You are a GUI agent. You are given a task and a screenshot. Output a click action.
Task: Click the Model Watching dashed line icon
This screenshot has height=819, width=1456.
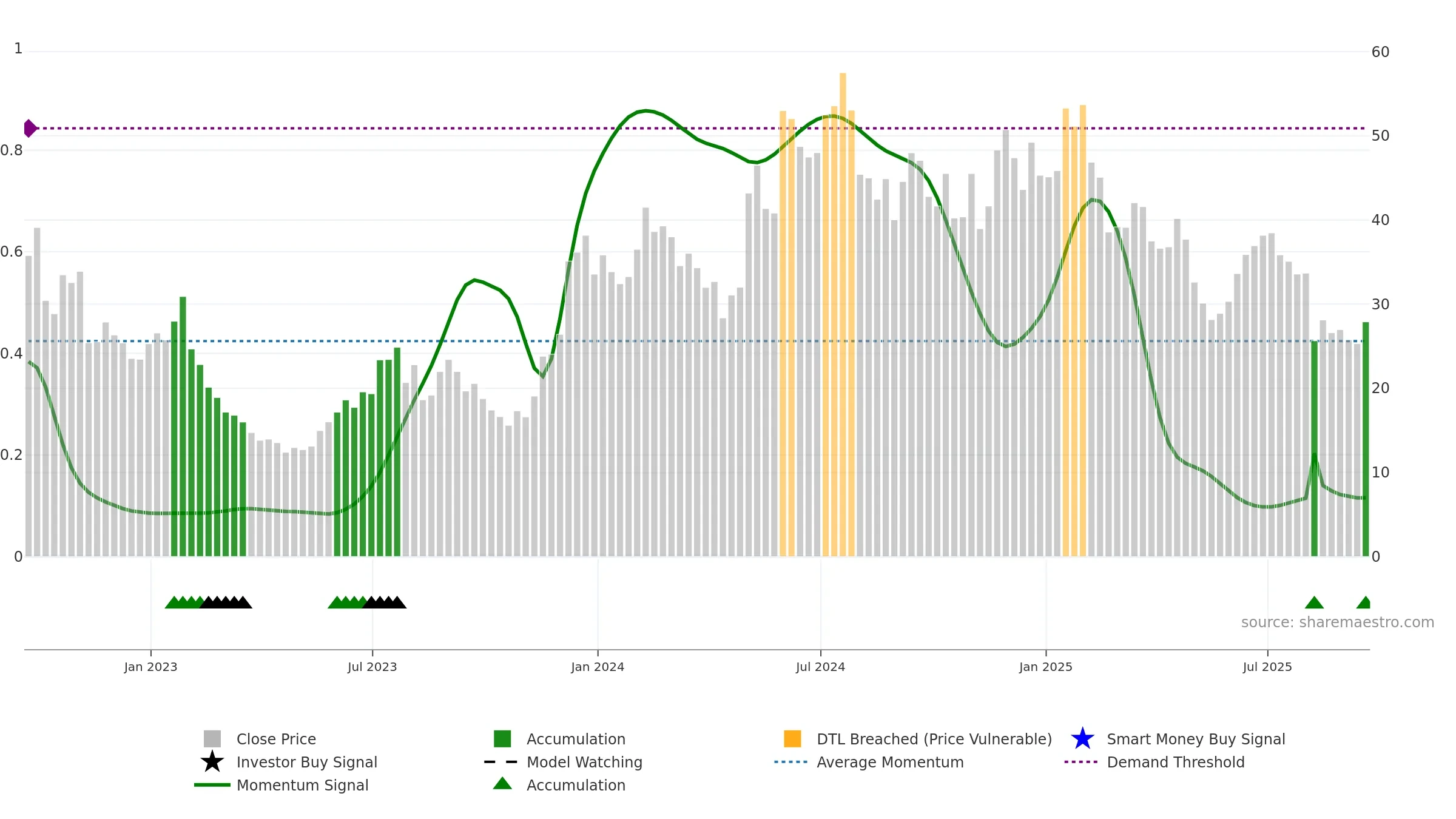pos(501,762)
